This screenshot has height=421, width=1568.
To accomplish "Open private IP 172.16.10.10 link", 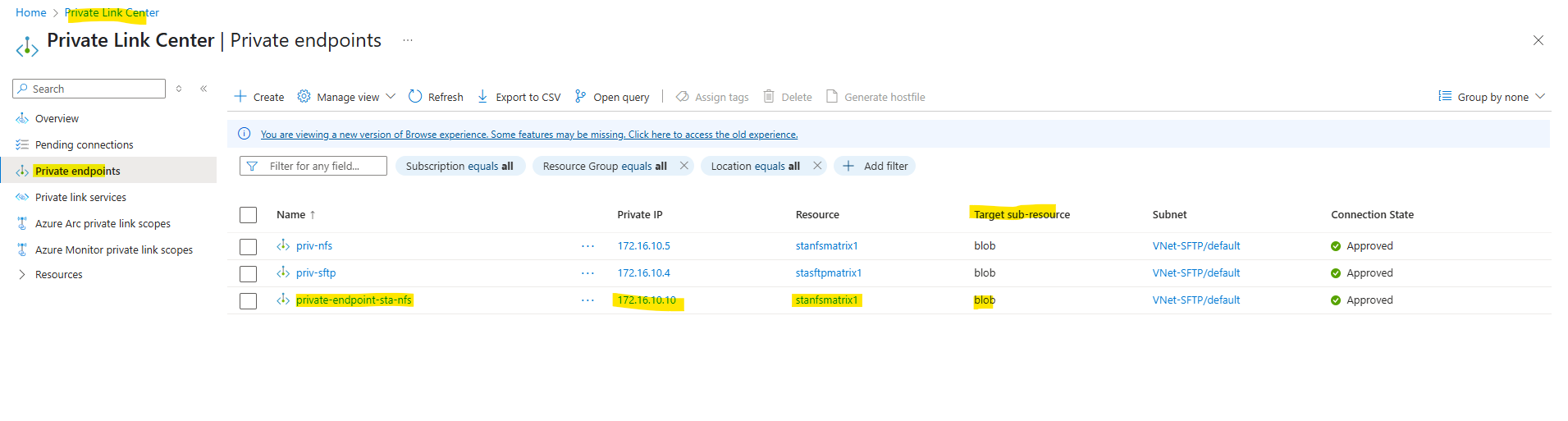I will click(x=647, y=300).
